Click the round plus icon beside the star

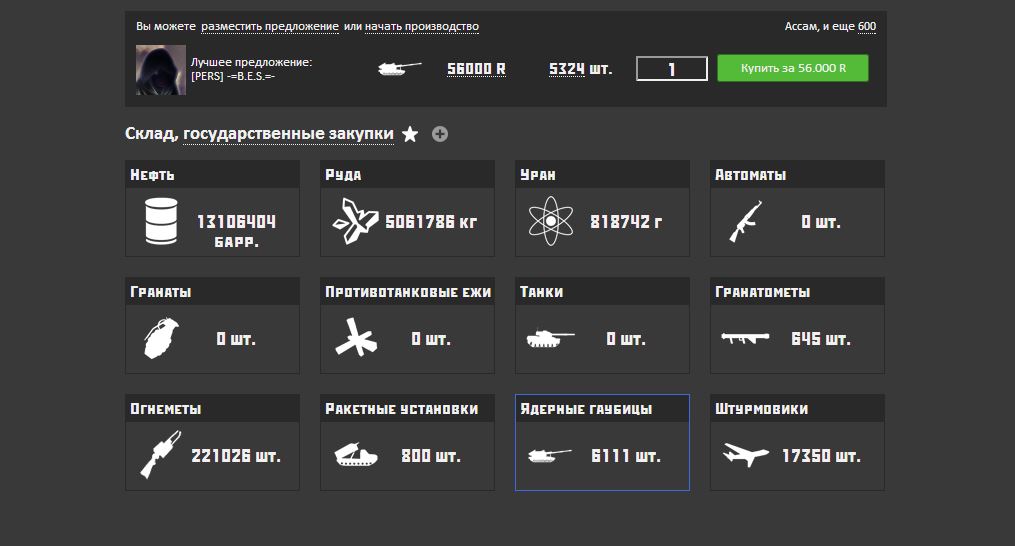point(440,134)
